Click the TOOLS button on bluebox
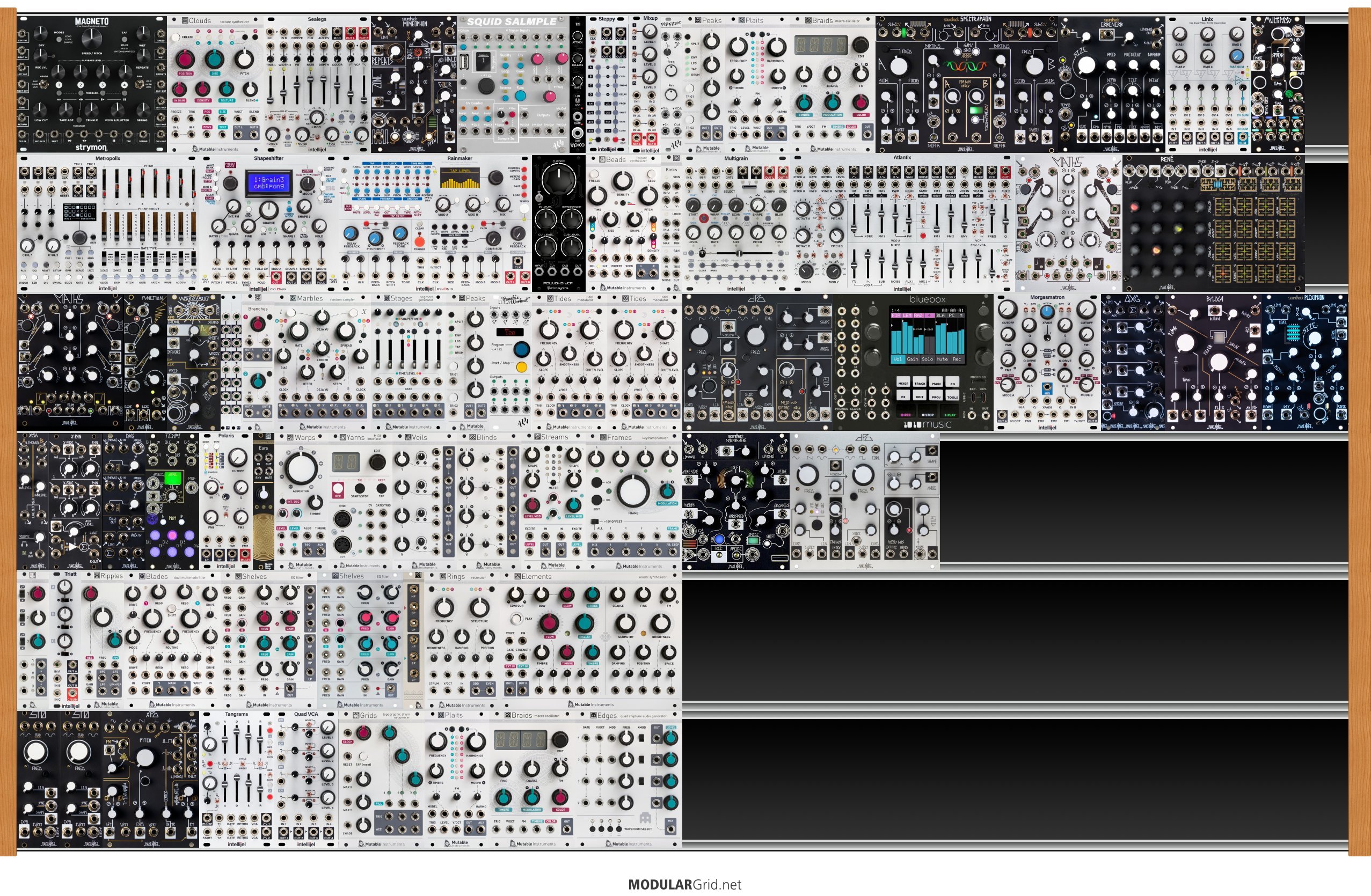Screen dimensions: 1371x896 pyautogui.click(x=953, y=396)
